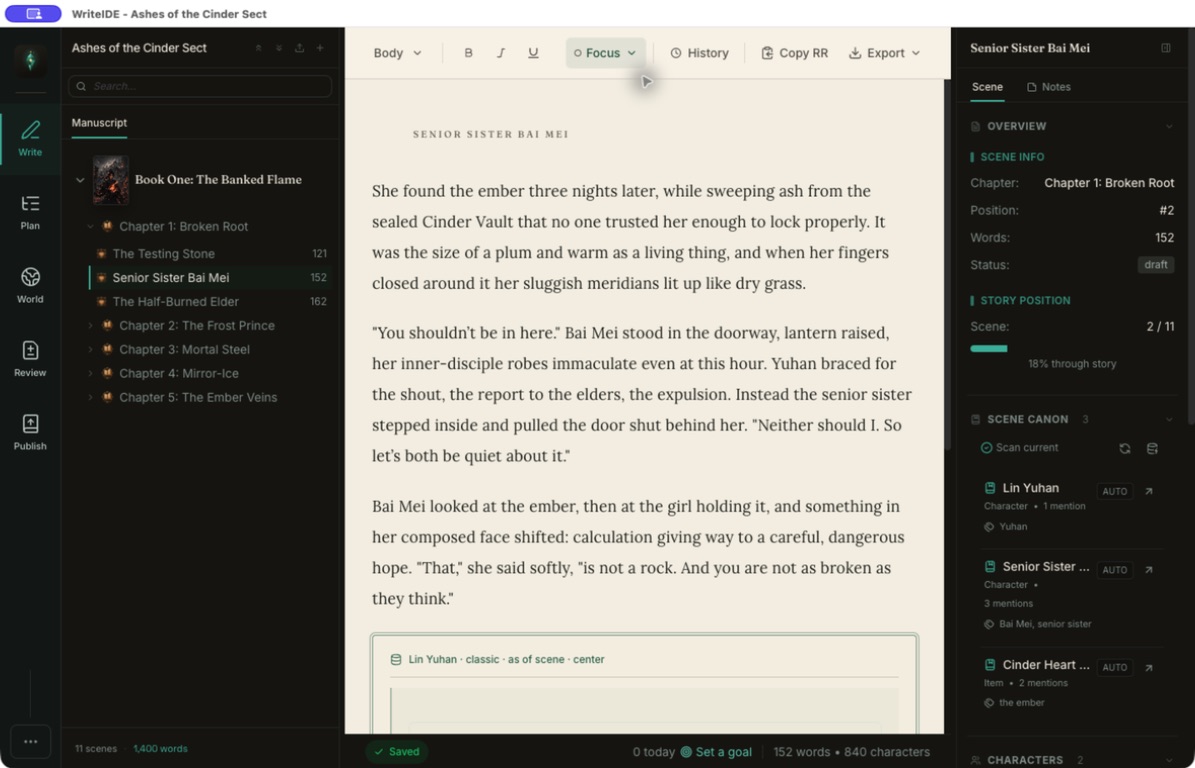Click the manuscript upload/export icon
This screenshot has width=1195, height=768.
(300, 48)
